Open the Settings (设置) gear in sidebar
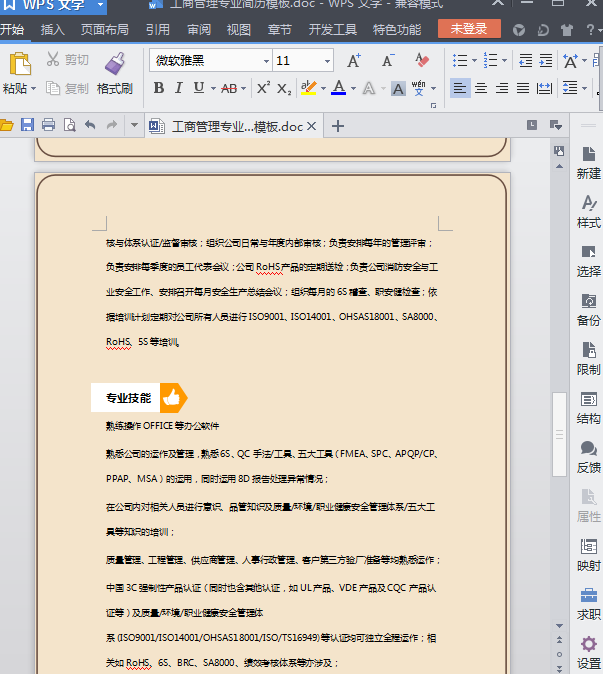This screenshot has width=603, height=674. [x=588, y=653]
